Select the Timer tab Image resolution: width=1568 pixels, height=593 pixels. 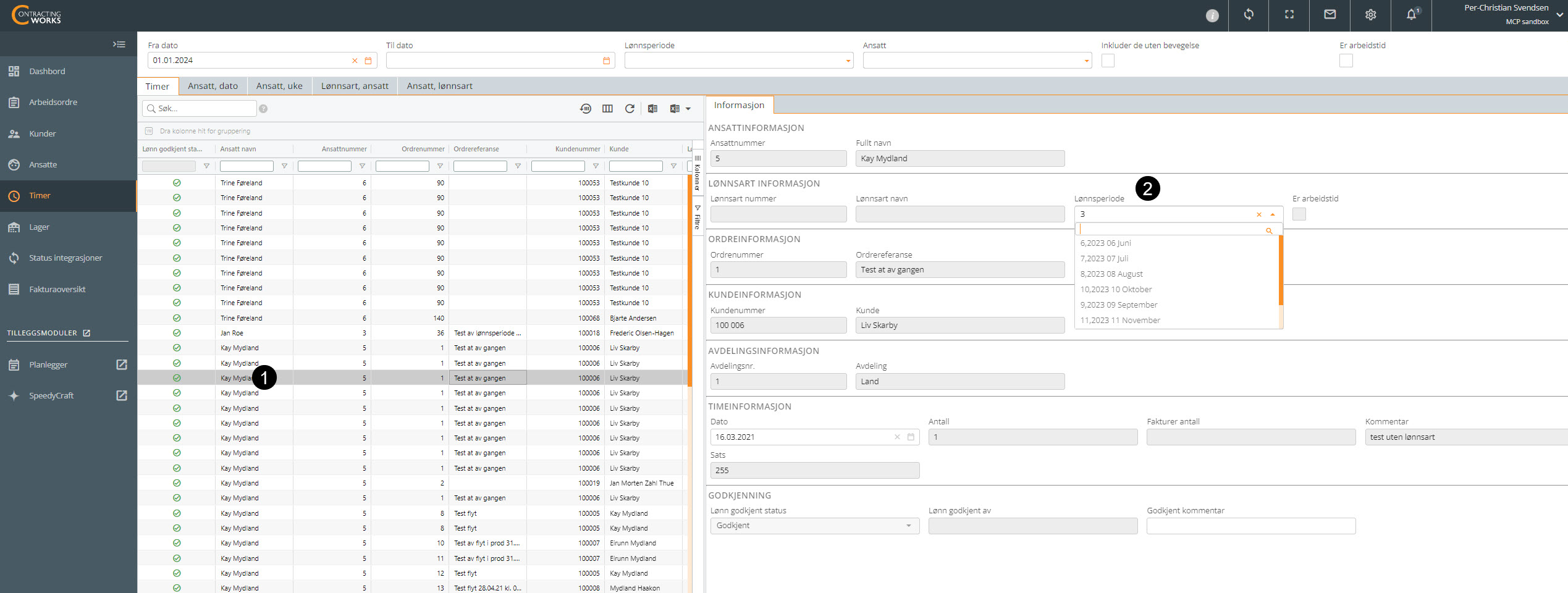[157, 86]
